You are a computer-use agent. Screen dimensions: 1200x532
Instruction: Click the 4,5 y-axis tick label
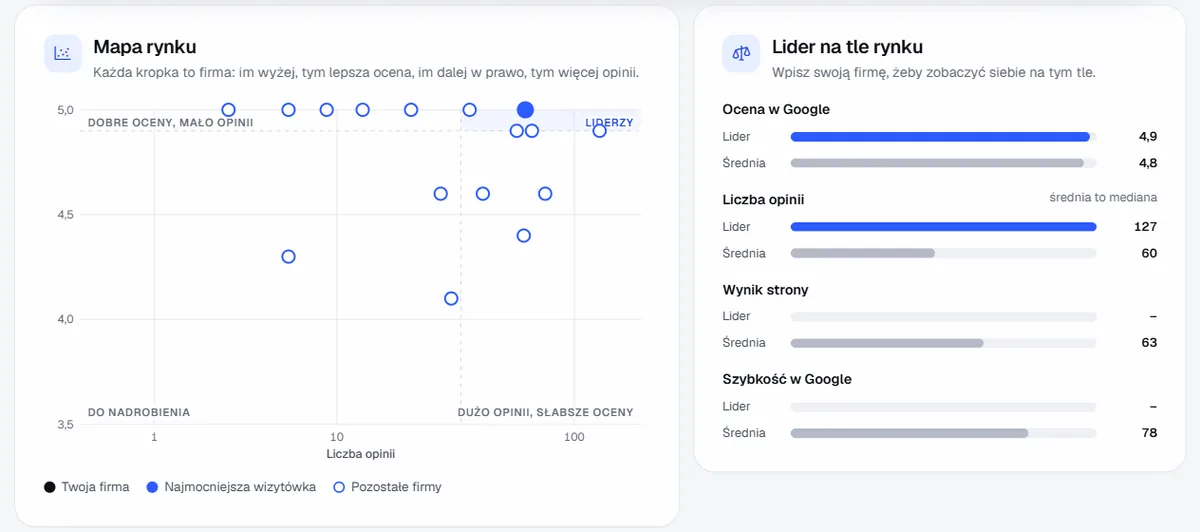pos(65,214)
